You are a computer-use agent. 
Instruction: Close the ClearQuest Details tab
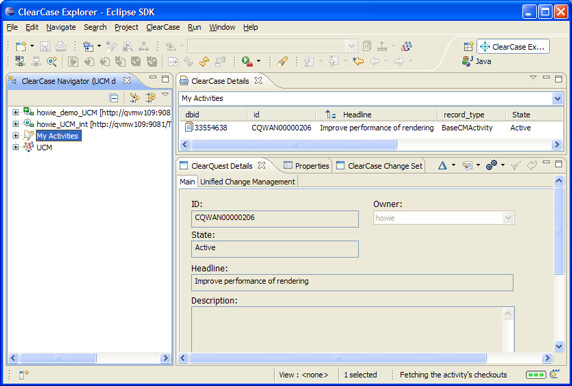pos(262,165)
